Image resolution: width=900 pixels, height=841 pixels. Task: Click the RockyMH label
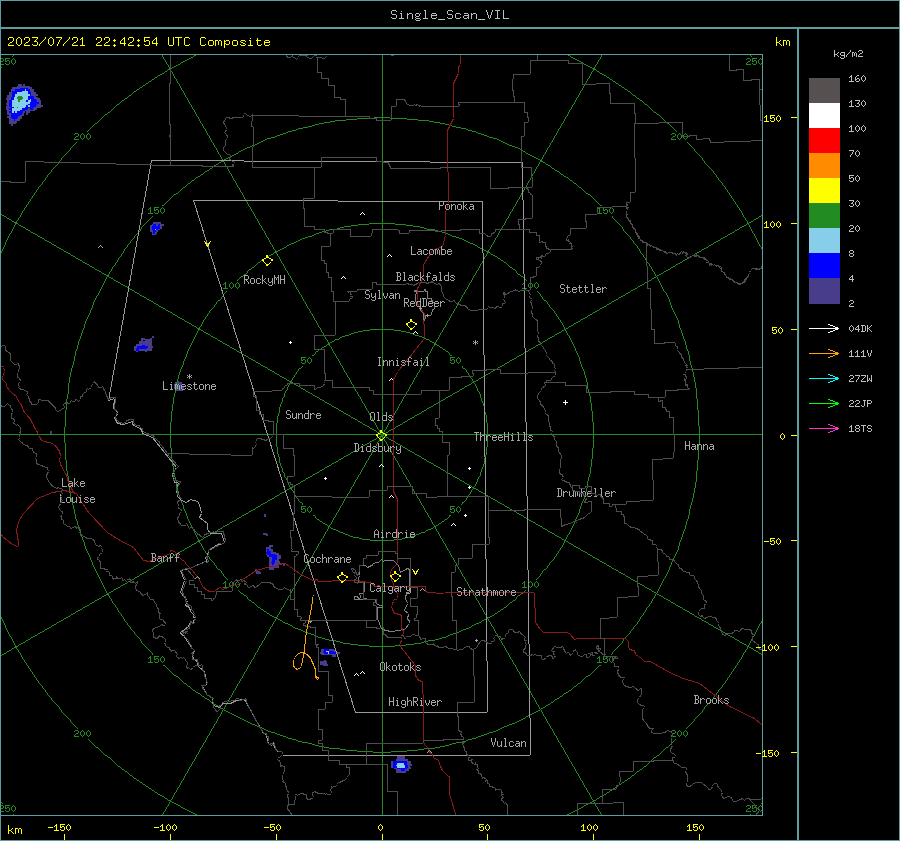coord(264,280)
